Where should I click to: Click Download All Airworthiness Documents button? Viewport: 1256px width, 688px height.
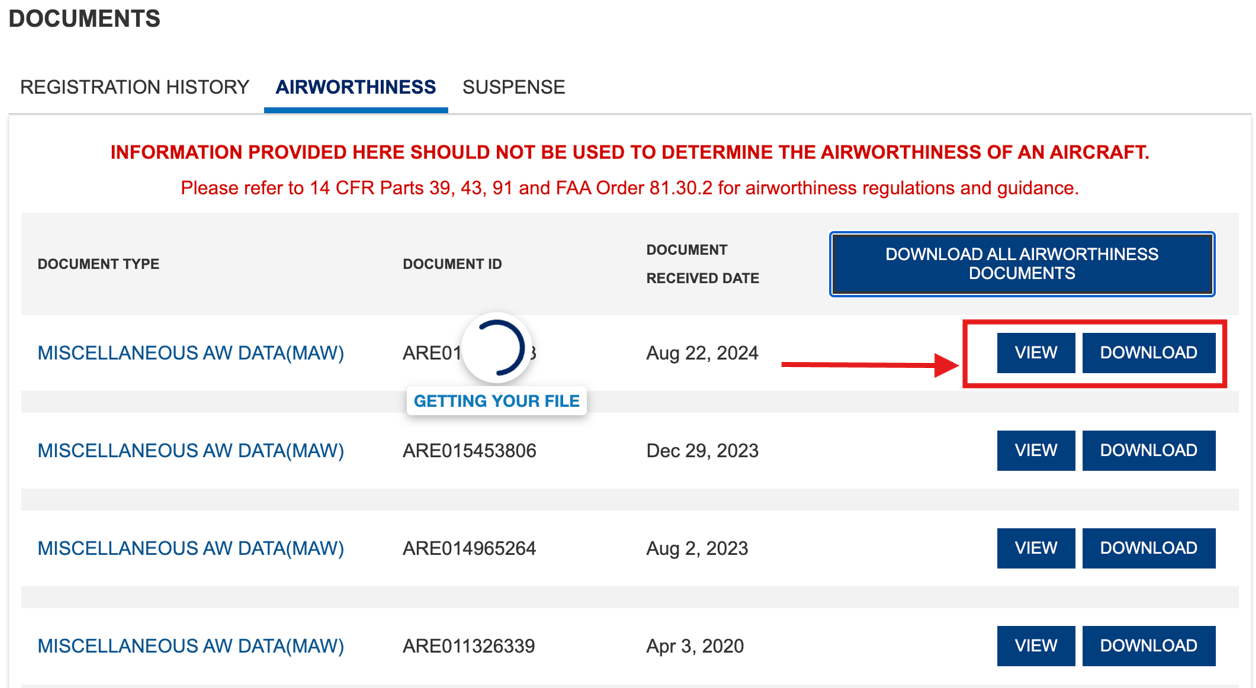pos(1021,264)
